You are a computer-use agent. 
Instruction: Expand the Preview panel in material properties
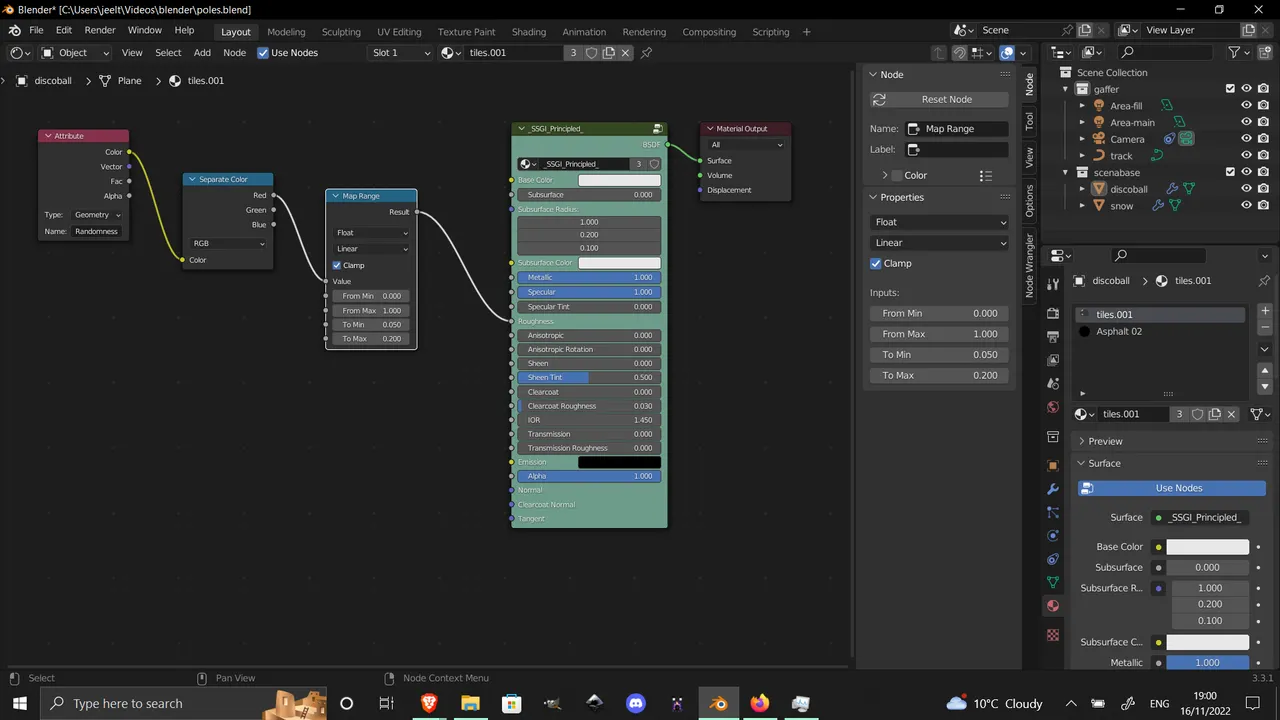(x=1081, y=441)
